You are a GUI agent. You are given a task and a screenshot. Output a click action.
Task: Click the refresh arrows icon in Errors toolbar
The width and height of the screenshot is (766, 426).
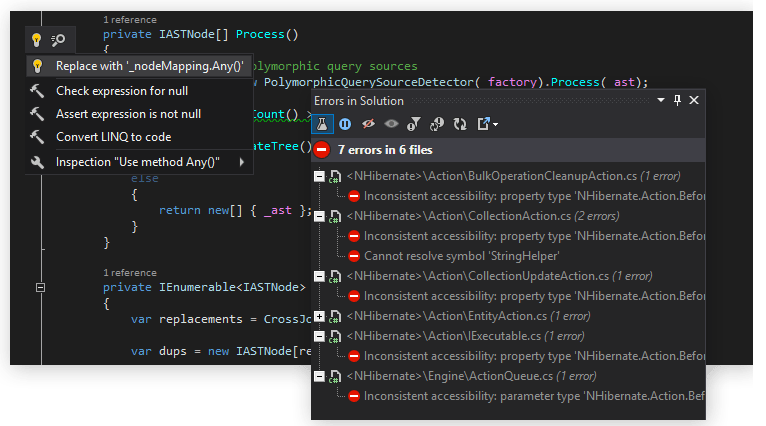[x=460, y=124]
